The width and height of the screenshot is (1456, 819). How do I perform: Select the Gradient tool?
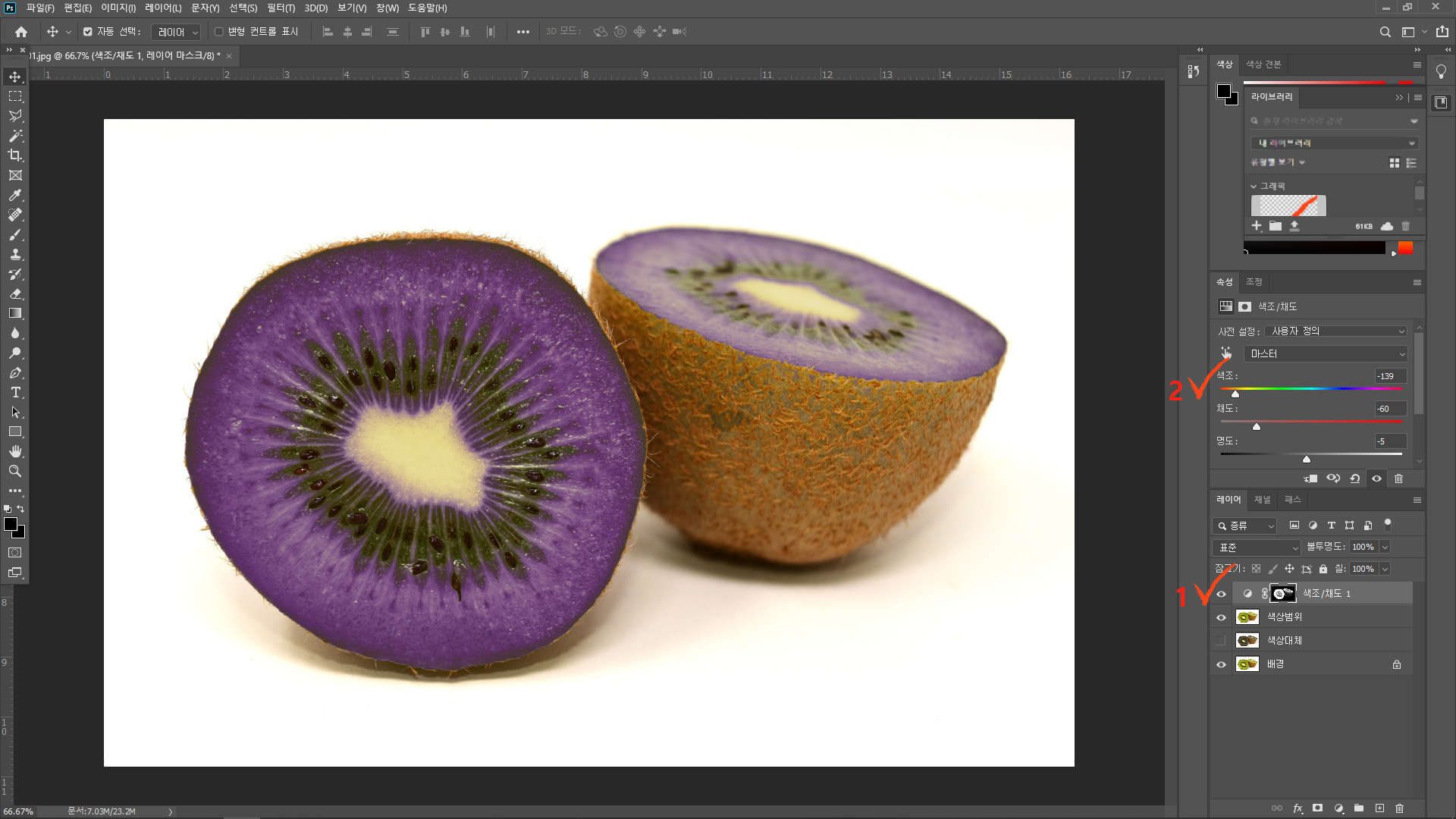pos(15,313)
